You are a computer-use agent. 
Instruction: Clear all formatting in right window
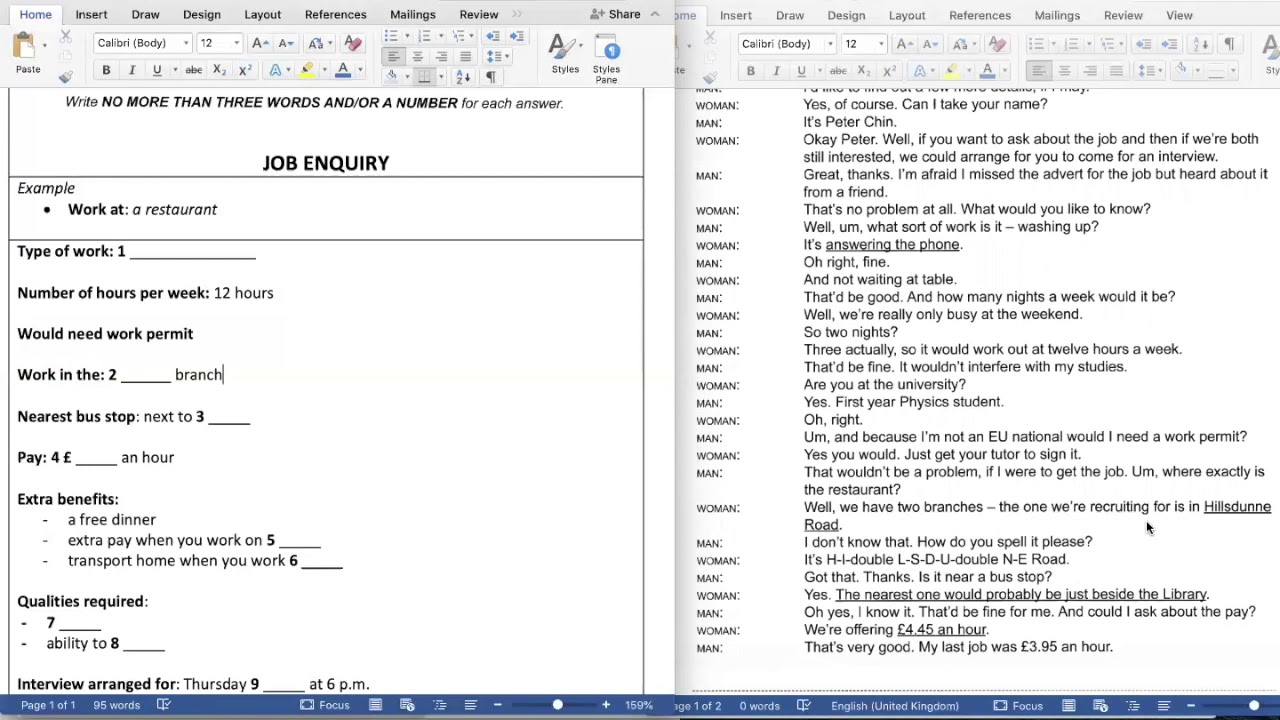pyautogui.click(x=997, y=44)
